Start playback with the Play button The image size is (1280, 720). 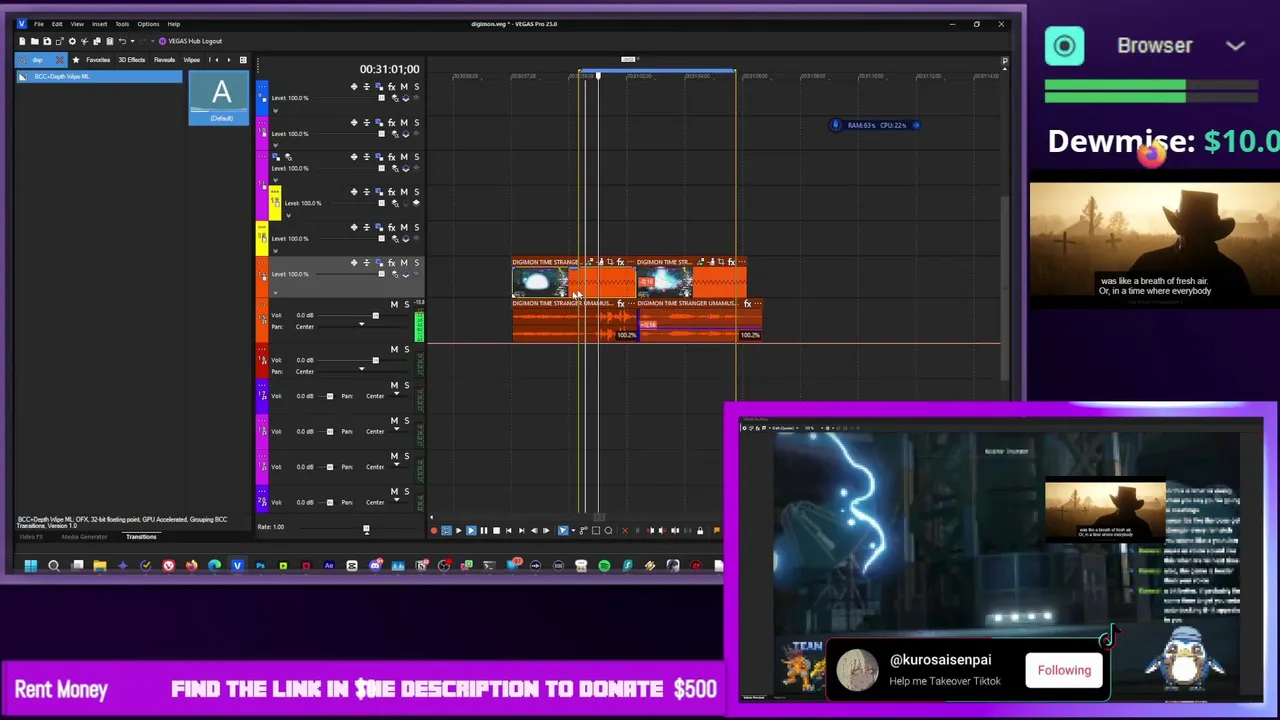coord(471,531)
